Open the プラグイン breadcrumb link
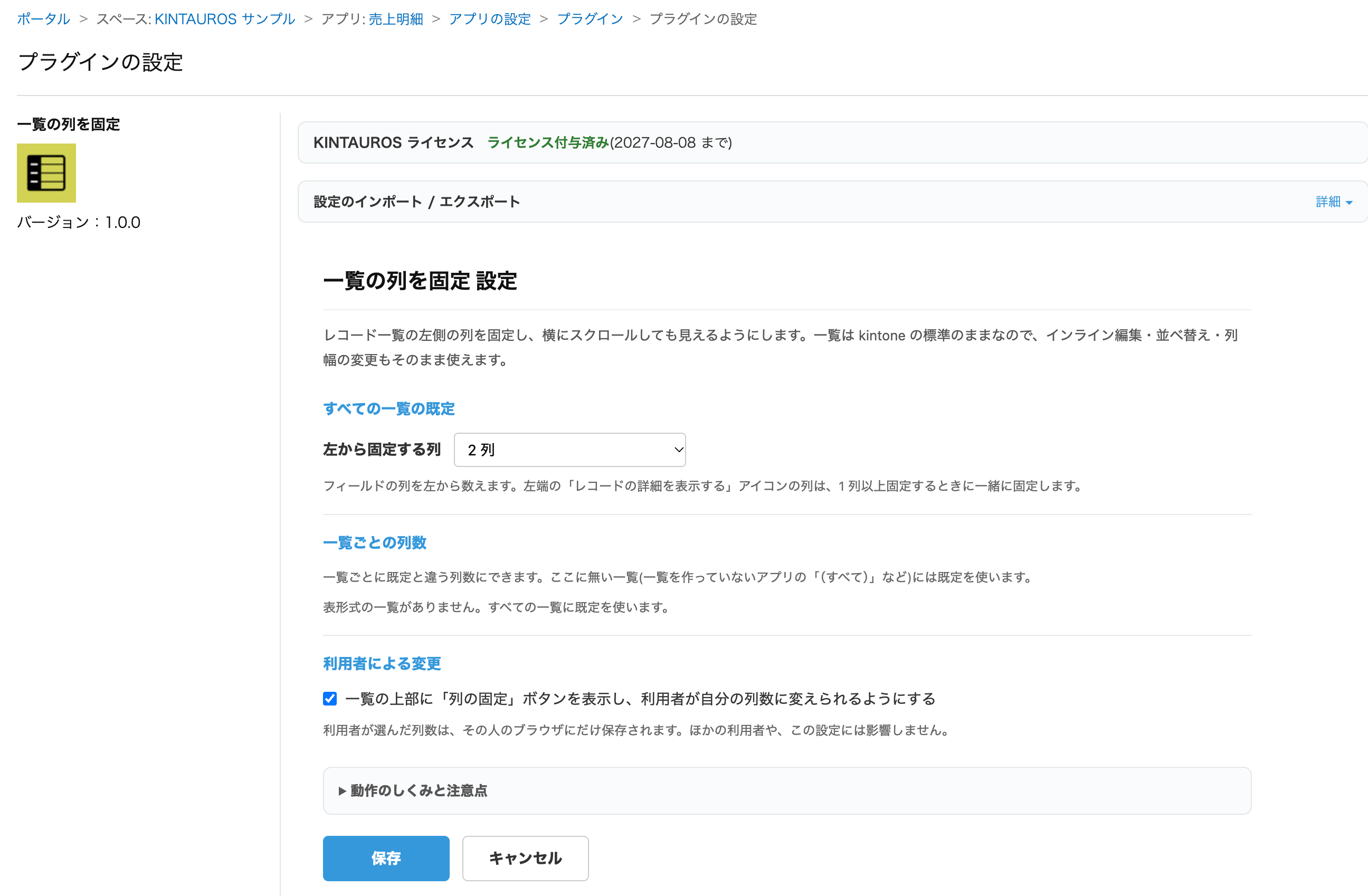 pos(590,19)
